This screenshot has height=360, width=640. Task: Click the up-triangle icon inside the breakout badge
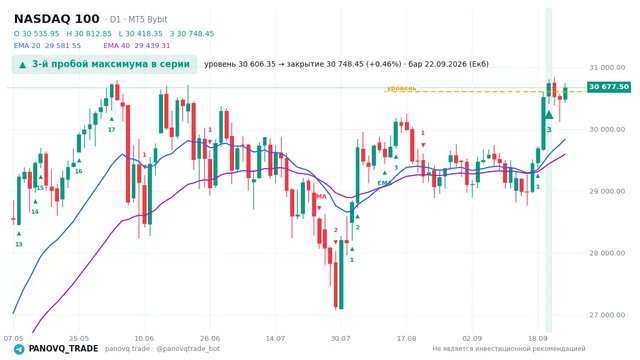(x=22, y=65)
